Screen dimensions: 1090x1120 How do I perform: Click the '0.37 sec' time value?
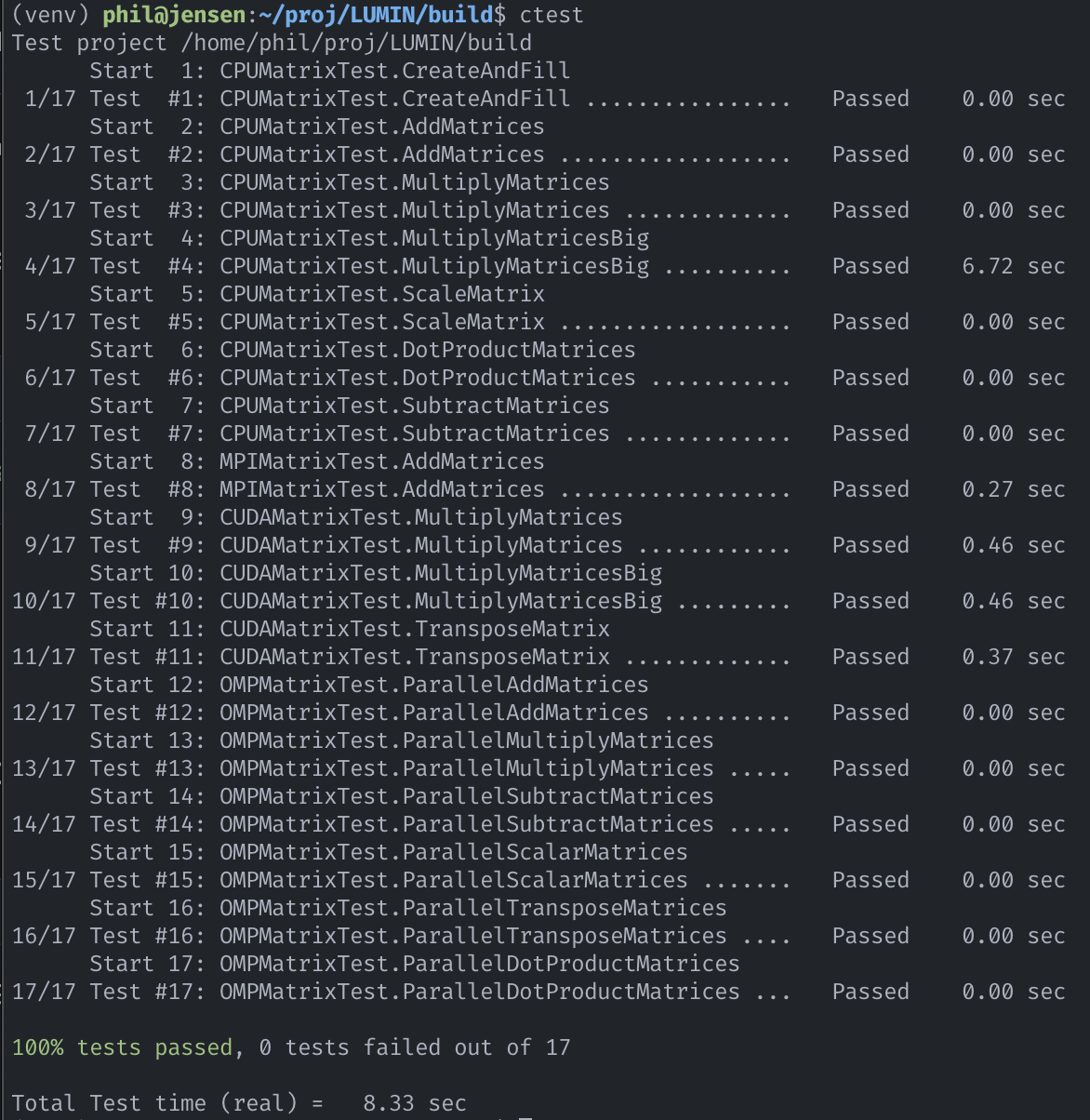(1014, 657)
